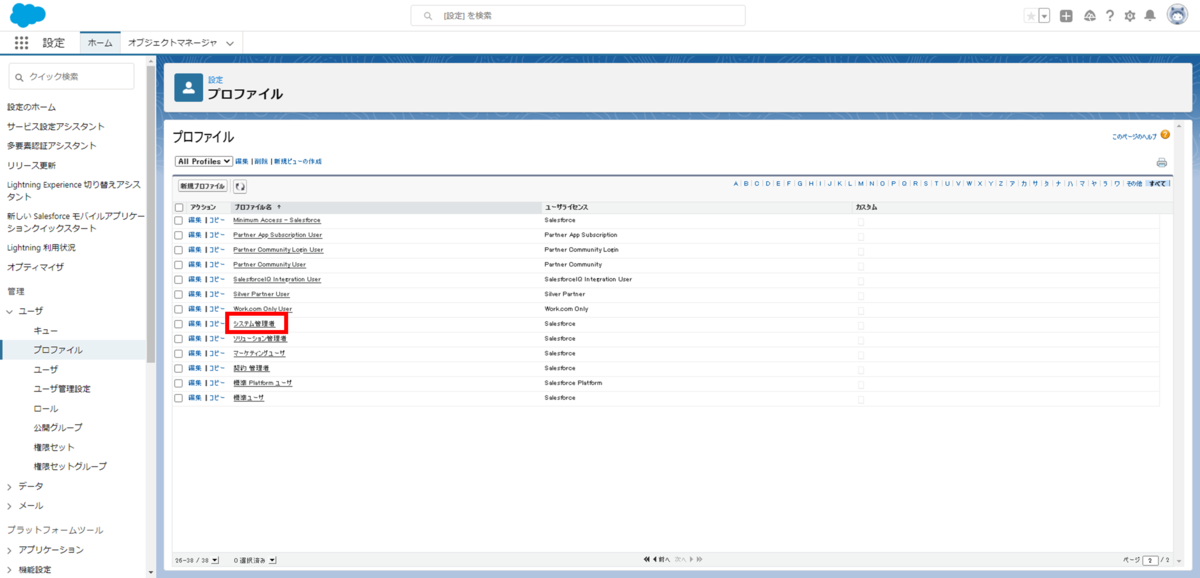Open the ソリューション管理者 profile link
1200x578 pixels.
(x=260, y=339)
